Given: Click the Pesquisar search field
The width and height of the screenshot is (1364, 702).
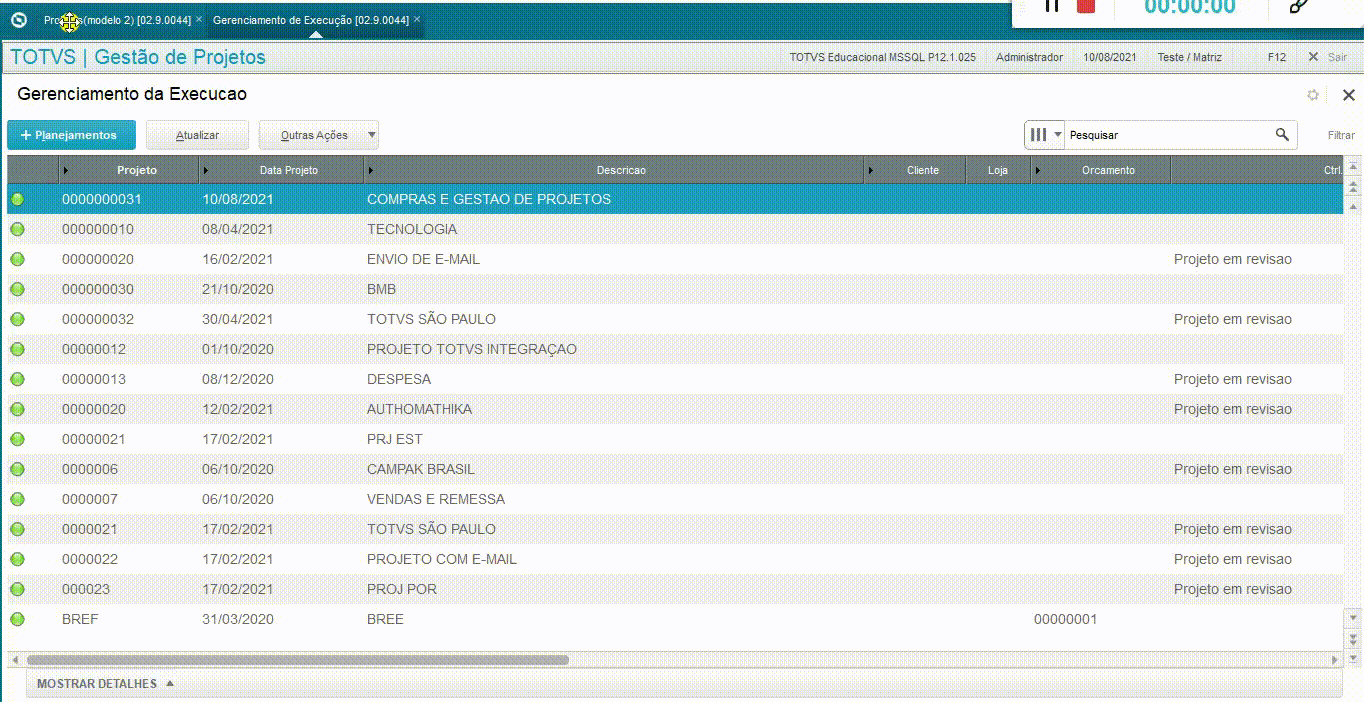Looking at the screenshot, I should click(x=1168, y=135).
